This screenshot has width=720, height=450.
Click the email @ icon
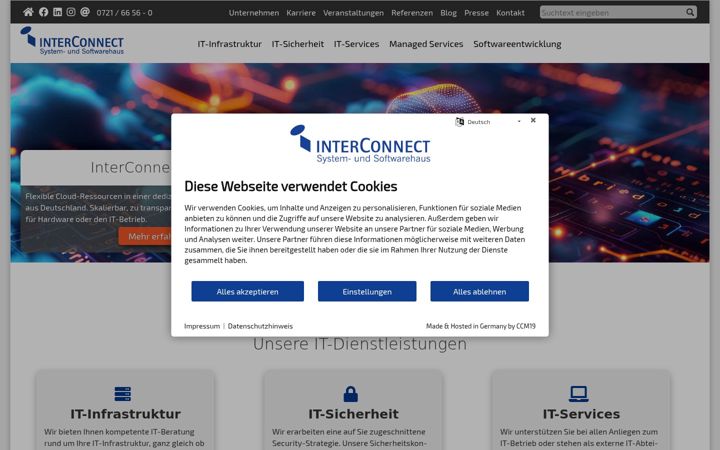click(85, 12)
